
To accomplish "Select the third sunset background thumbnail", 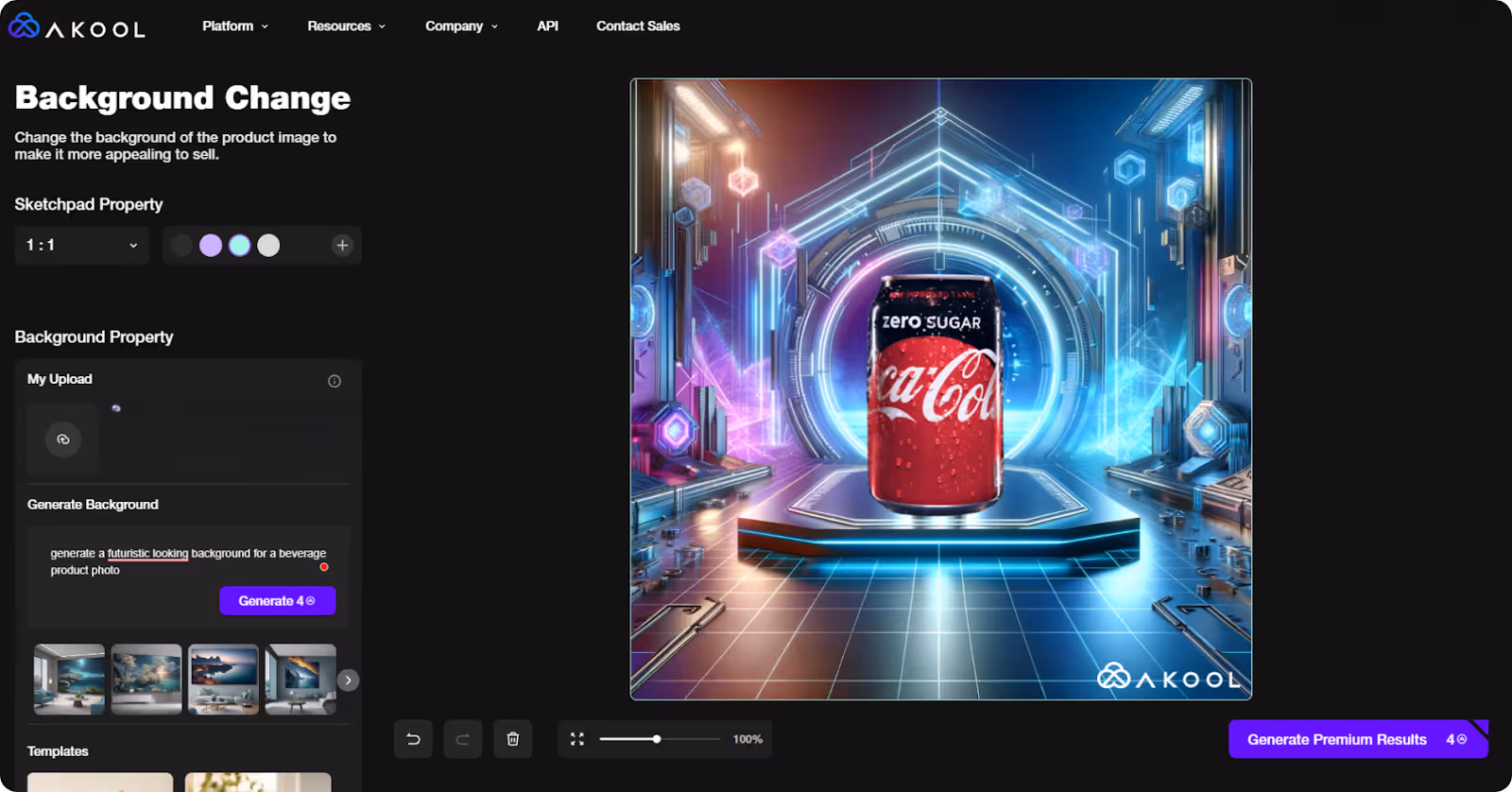I will pyautogui.click(x=223, y=680).
